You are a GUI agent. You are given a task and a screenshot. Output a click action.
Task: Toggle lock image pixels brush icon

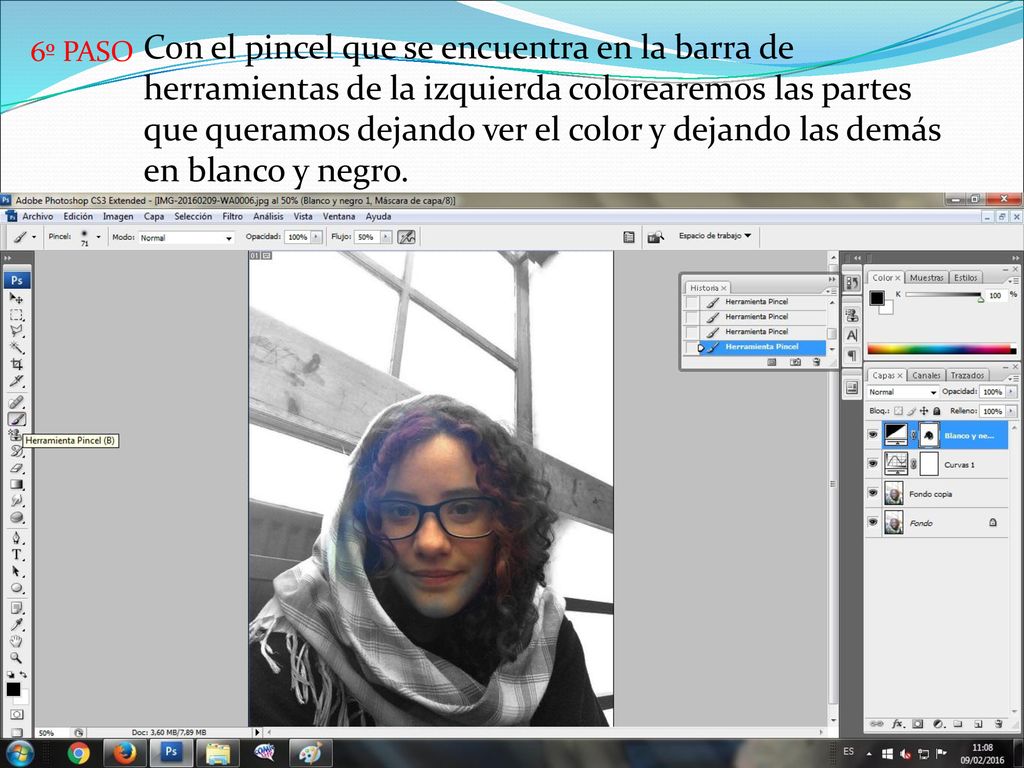point(912,411)
